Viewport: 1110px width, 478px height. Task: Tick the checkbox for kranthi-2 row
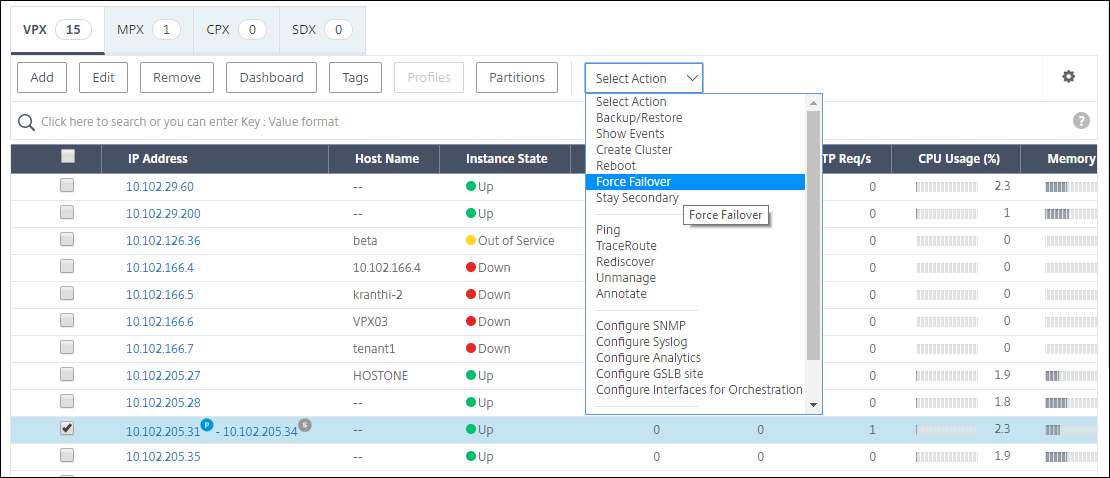pyautogui.click(x=67, y=293)
